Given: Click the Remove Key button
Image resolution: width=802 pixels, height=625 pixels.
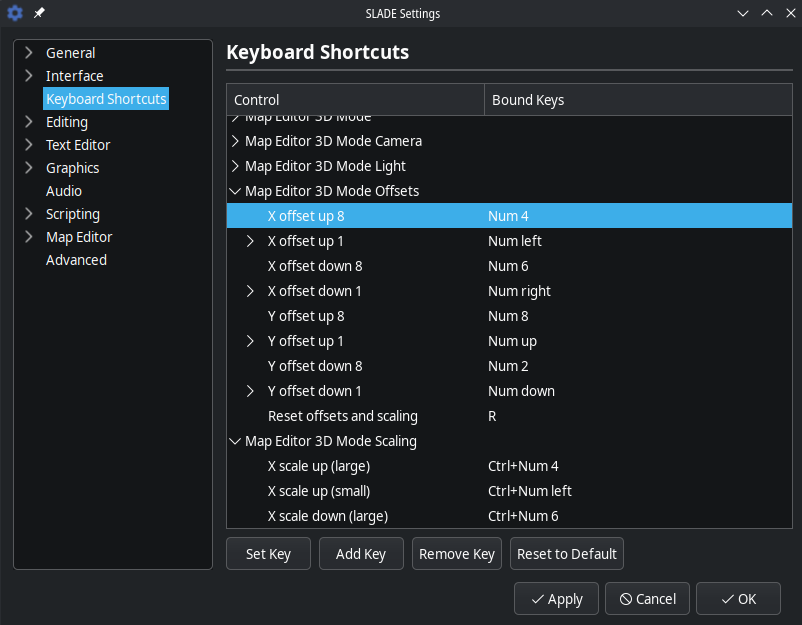Looking at the screenshot, I should pyautogui.click(x=457, y=553).
